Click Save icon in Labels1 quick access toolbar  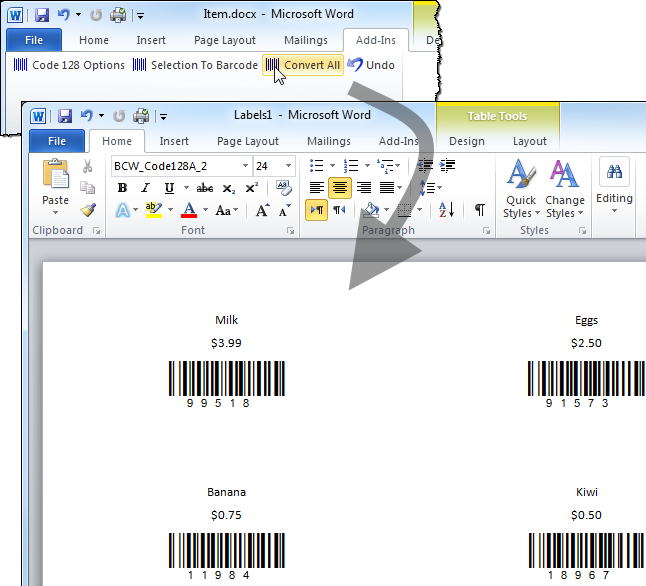pos(65,116)
